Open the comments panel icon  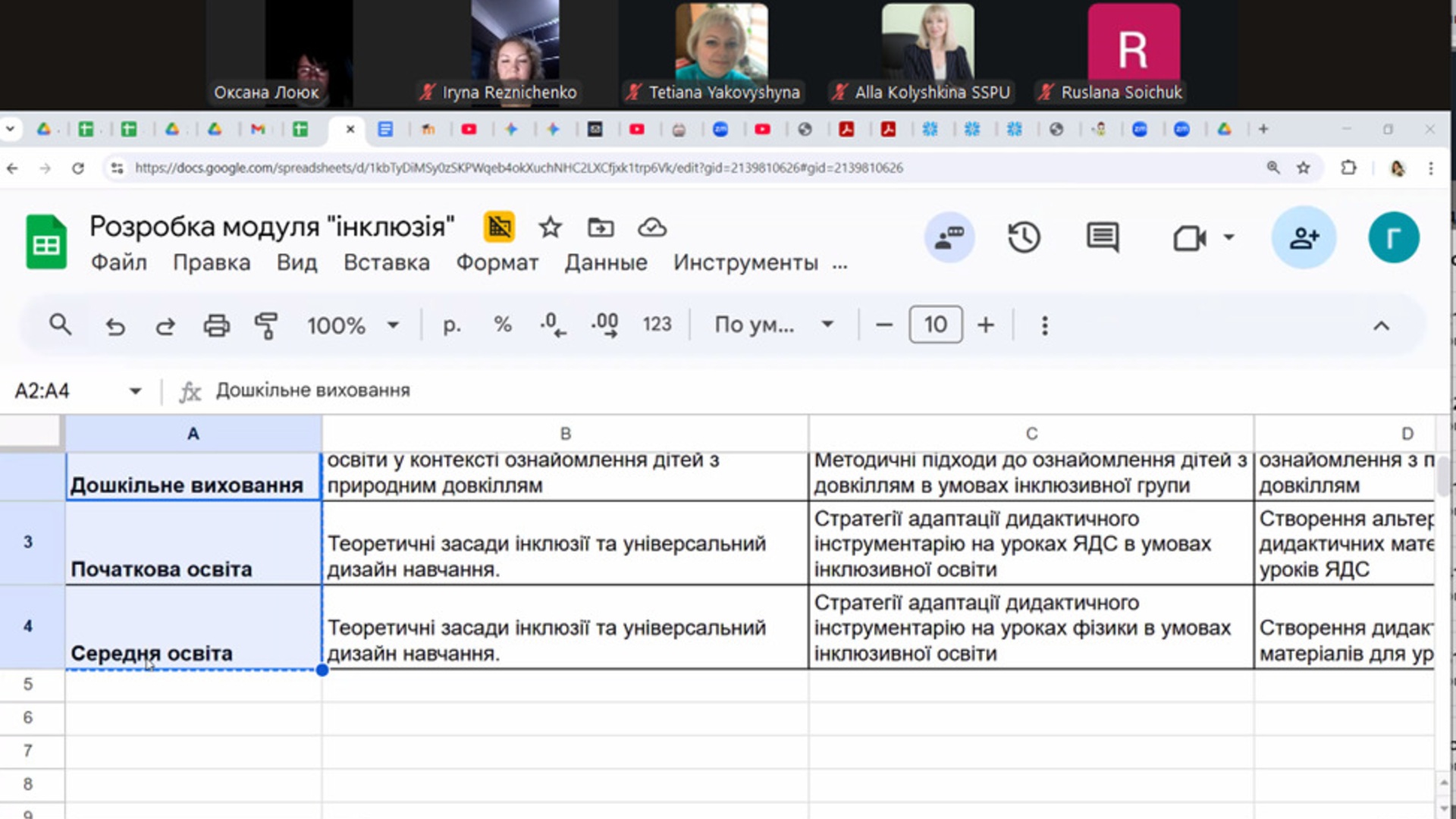point(1103,238)
